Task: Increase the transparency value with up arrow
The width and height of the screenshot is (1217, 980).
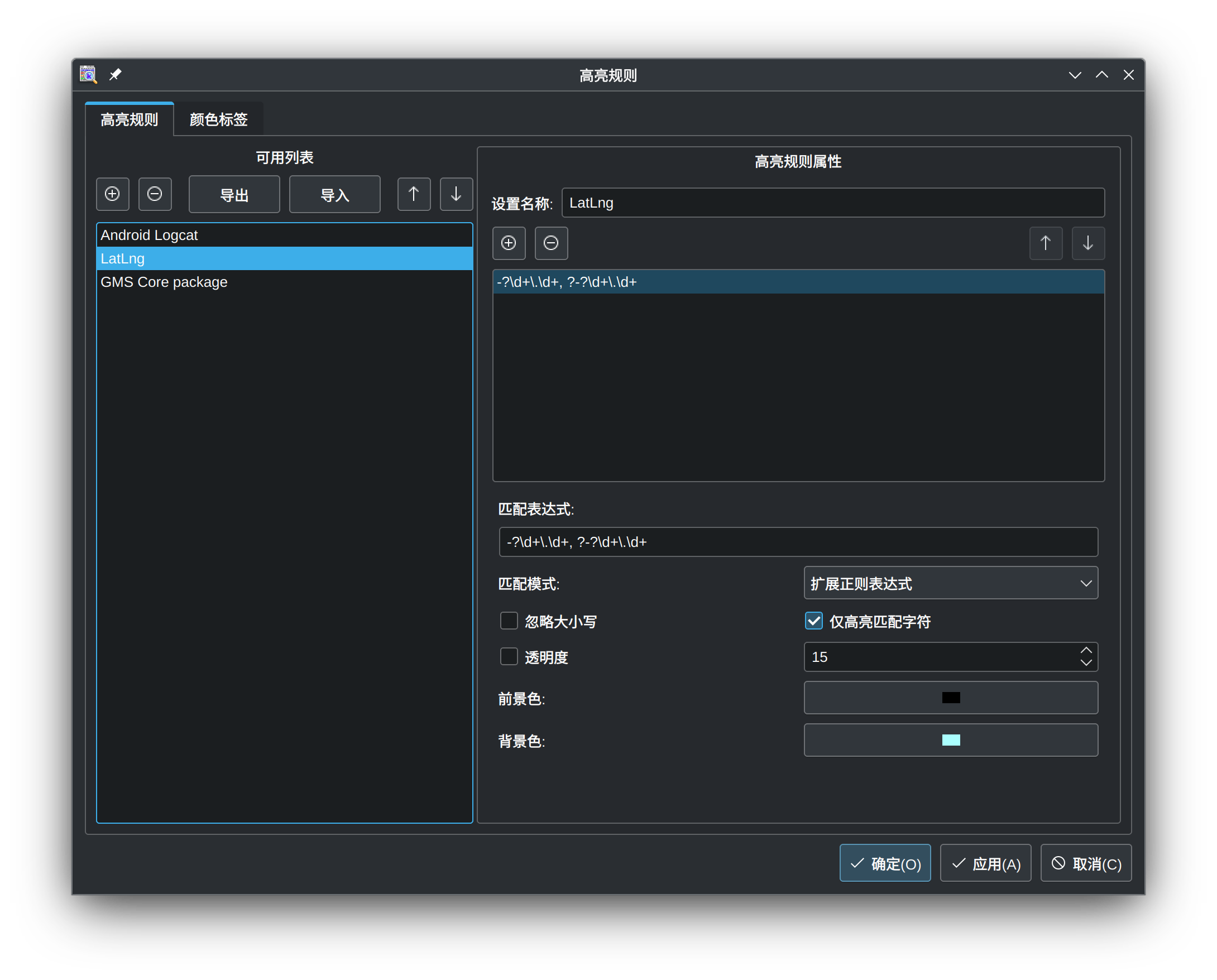Action: 1086,650
